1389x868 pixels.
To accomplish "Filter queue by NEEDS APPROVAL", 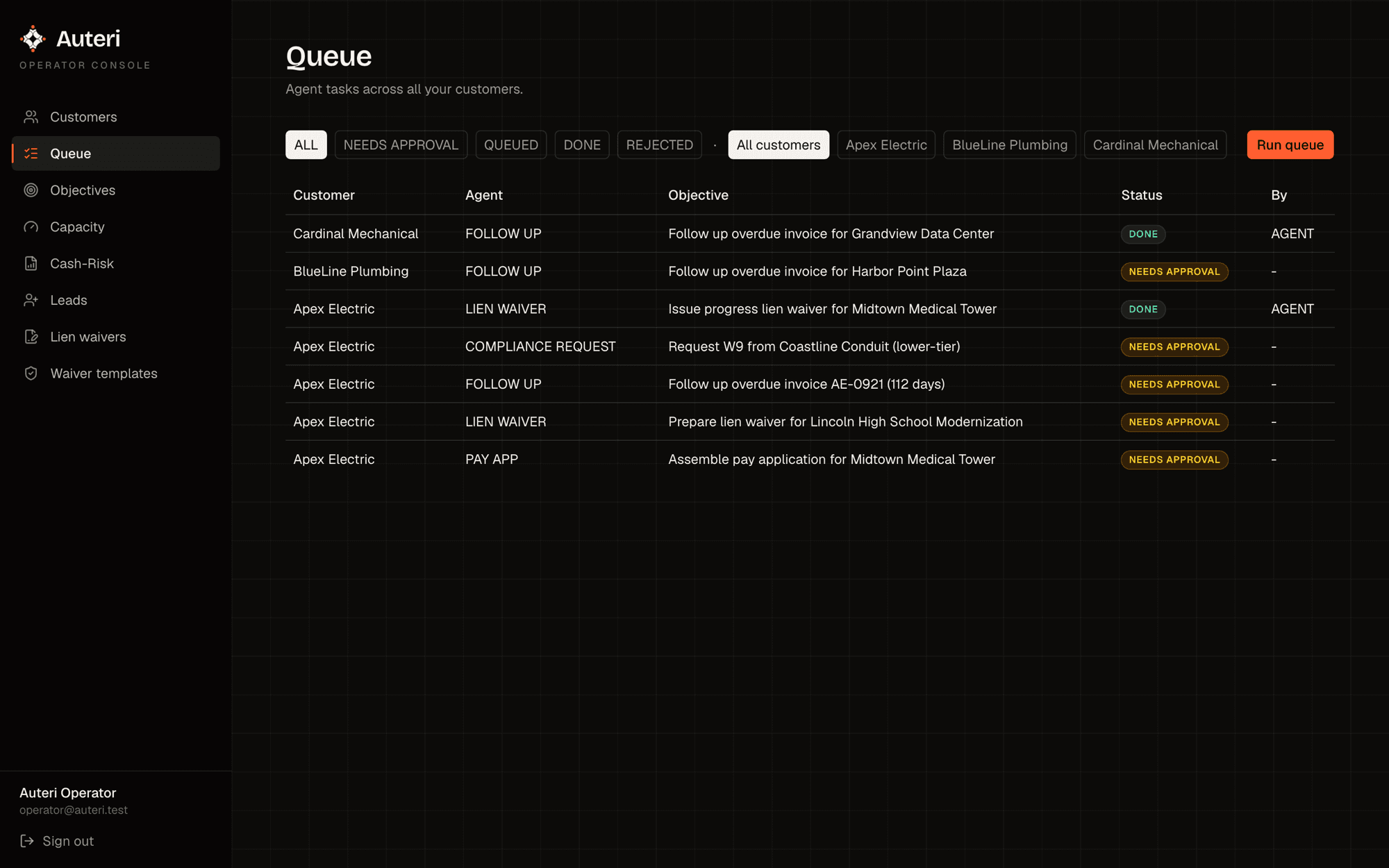I will 401,144.
